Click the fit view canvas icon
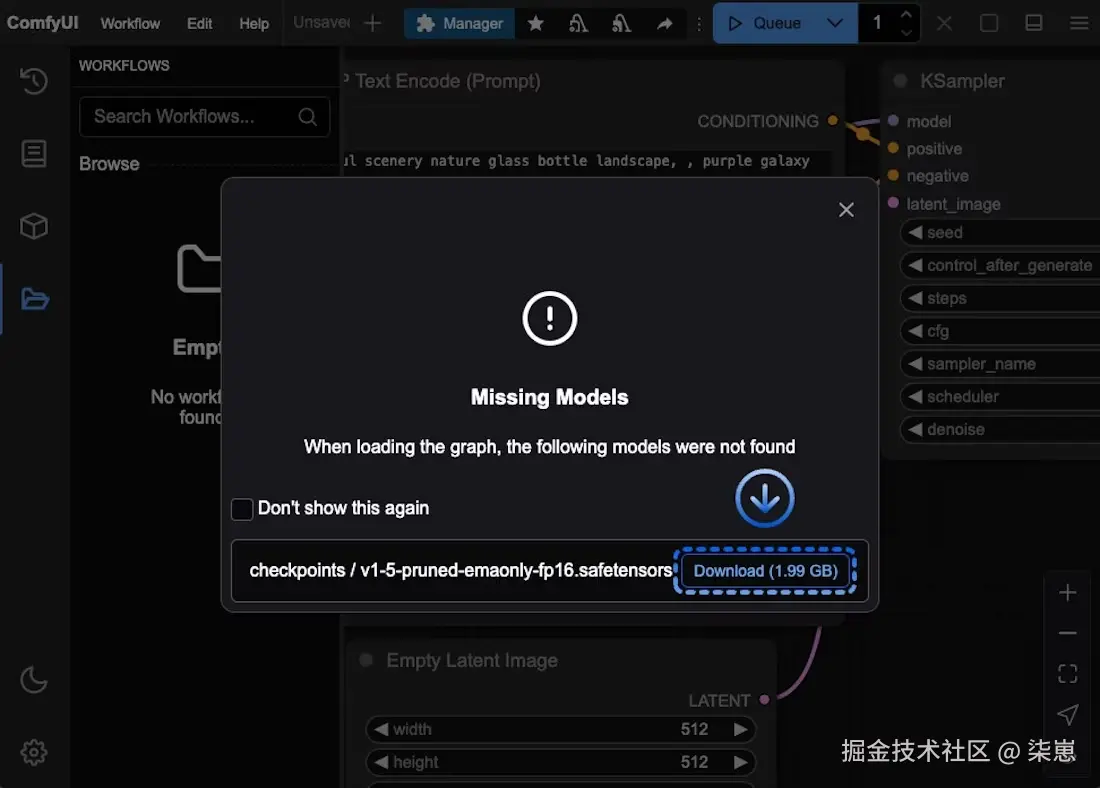Image resolution: width=1100 pixels, height=788 pixels. [1067, 674]
